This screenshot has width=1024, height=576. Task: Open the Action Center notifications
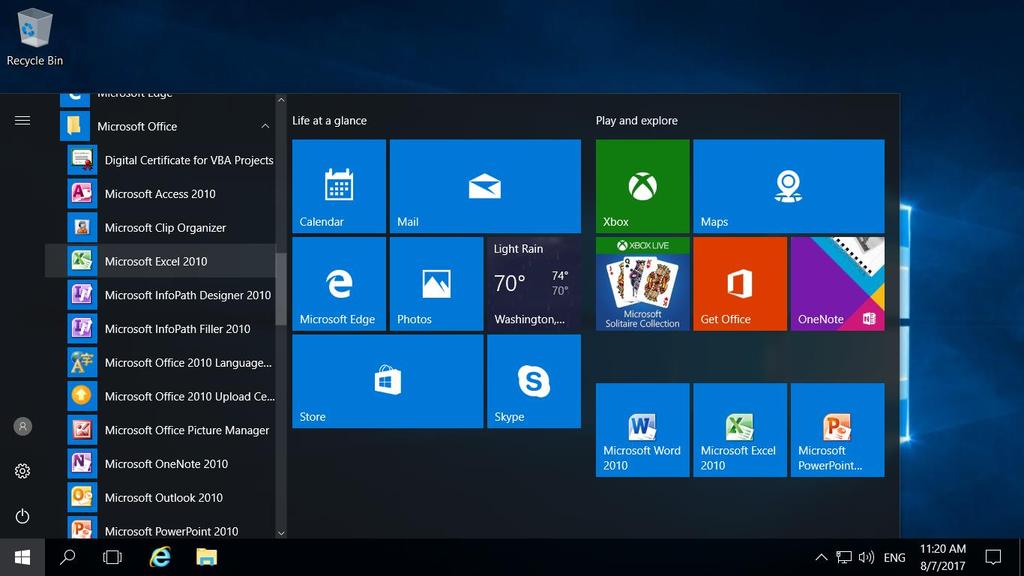993,557
